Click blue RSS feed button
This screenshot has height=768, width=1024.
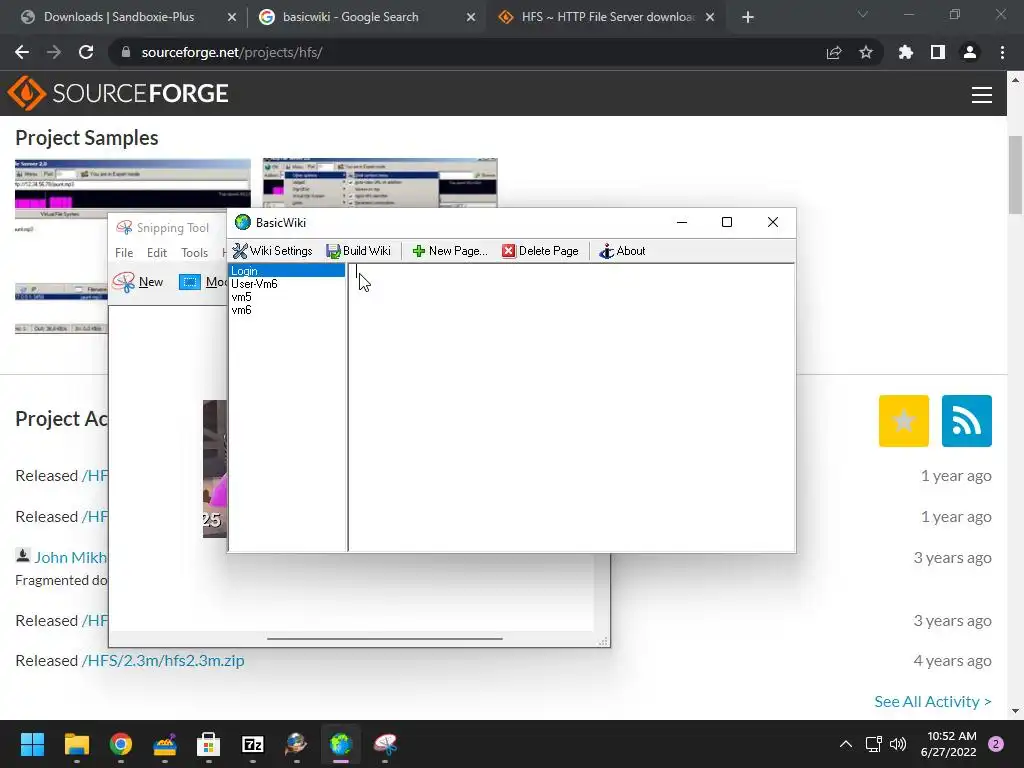click(x=967, y=421)
